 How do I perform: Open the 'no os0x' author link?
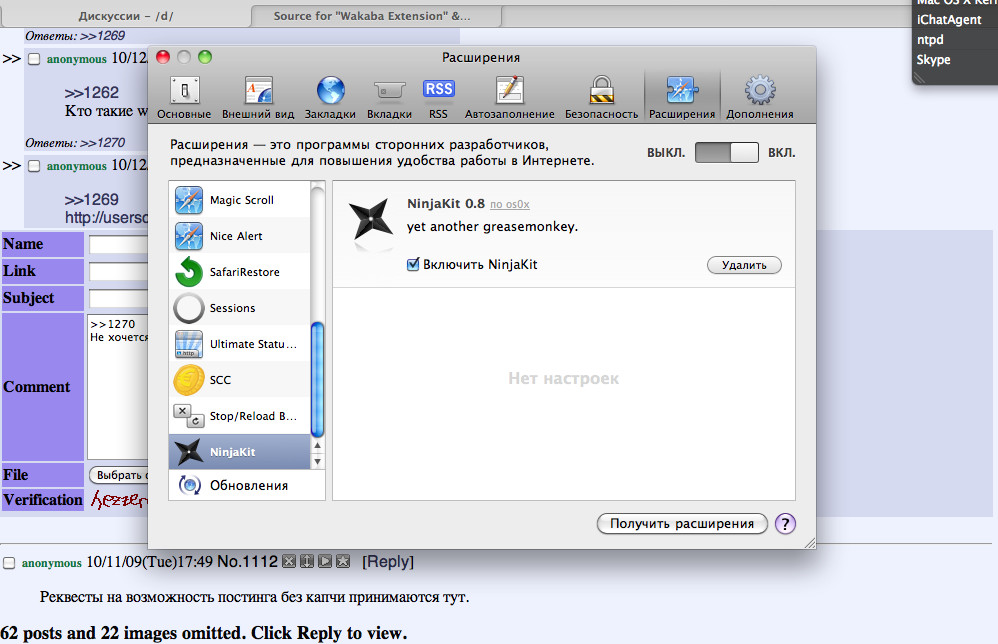[509, 204]
